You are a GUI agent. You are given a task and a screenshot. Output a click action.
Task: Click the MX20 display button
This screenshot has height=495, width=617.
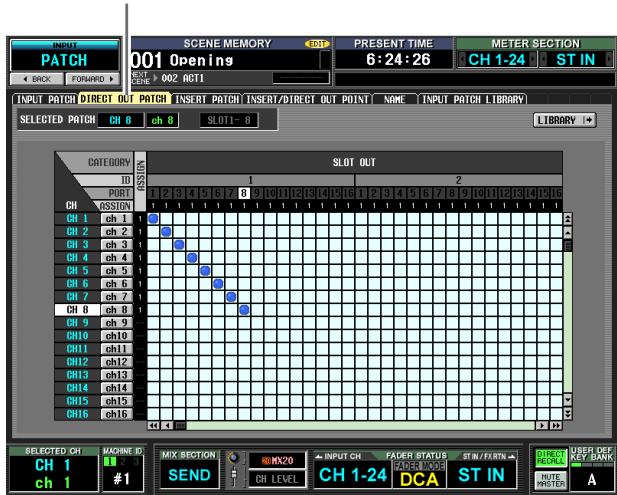(x=277, y=460)
